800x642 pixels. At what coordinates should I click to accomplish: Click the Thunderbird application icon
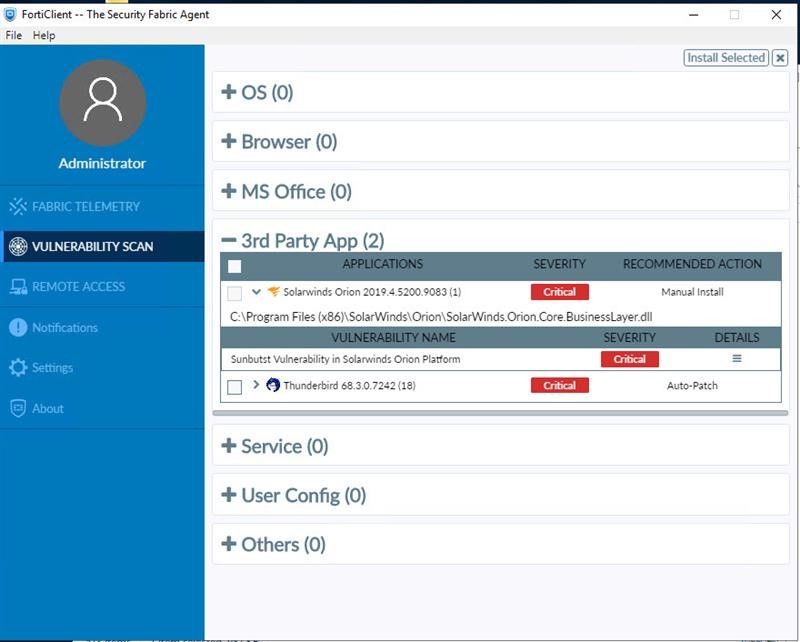[x=273, y=385]
